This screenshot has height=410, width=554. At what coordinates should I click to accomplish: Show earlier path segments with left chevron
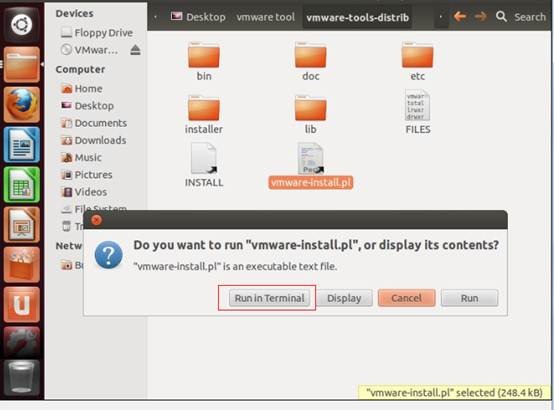155,17
